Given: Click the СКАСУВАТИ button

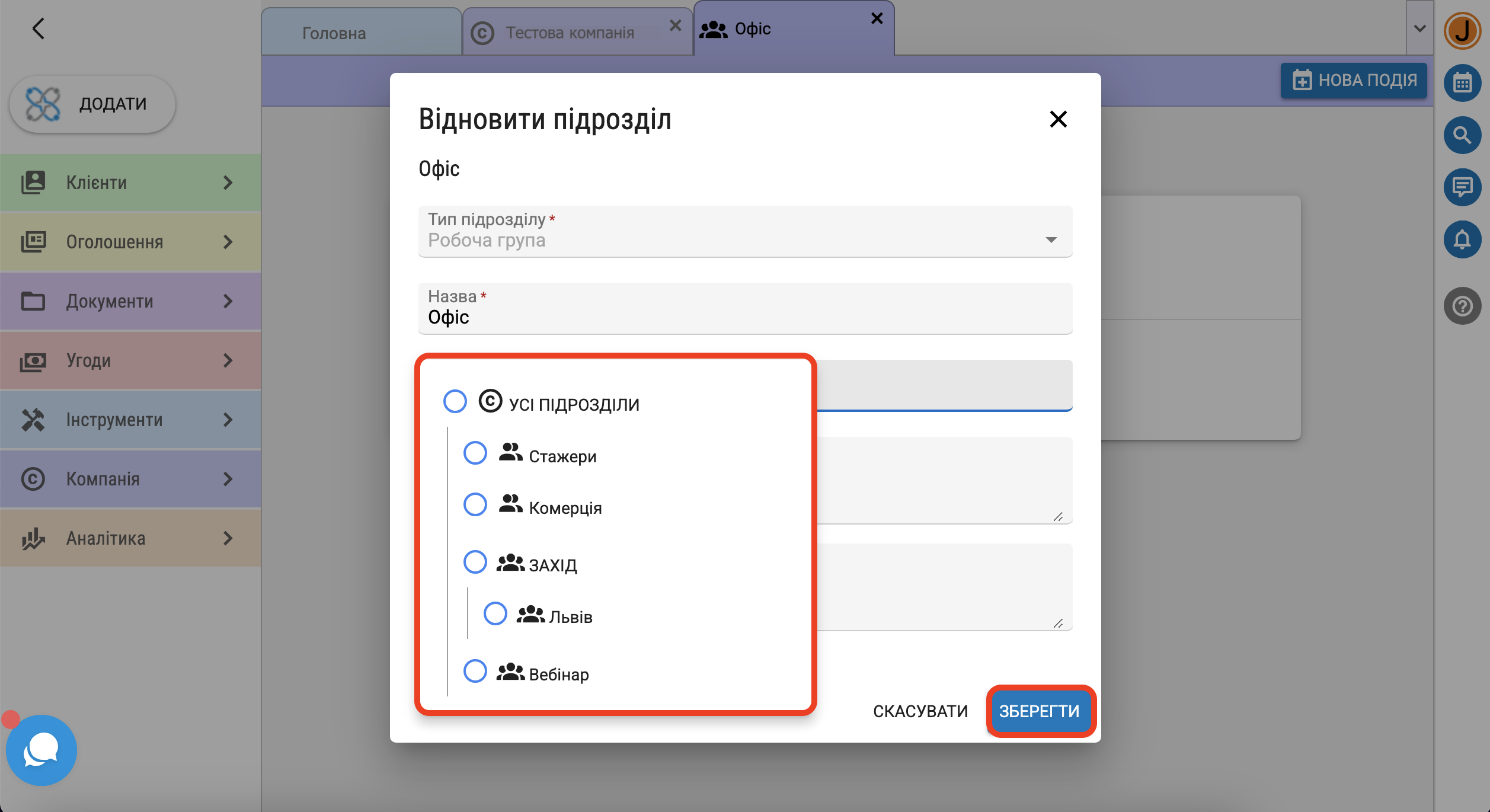Looking at the screenshot, I should tap(920, 711).
